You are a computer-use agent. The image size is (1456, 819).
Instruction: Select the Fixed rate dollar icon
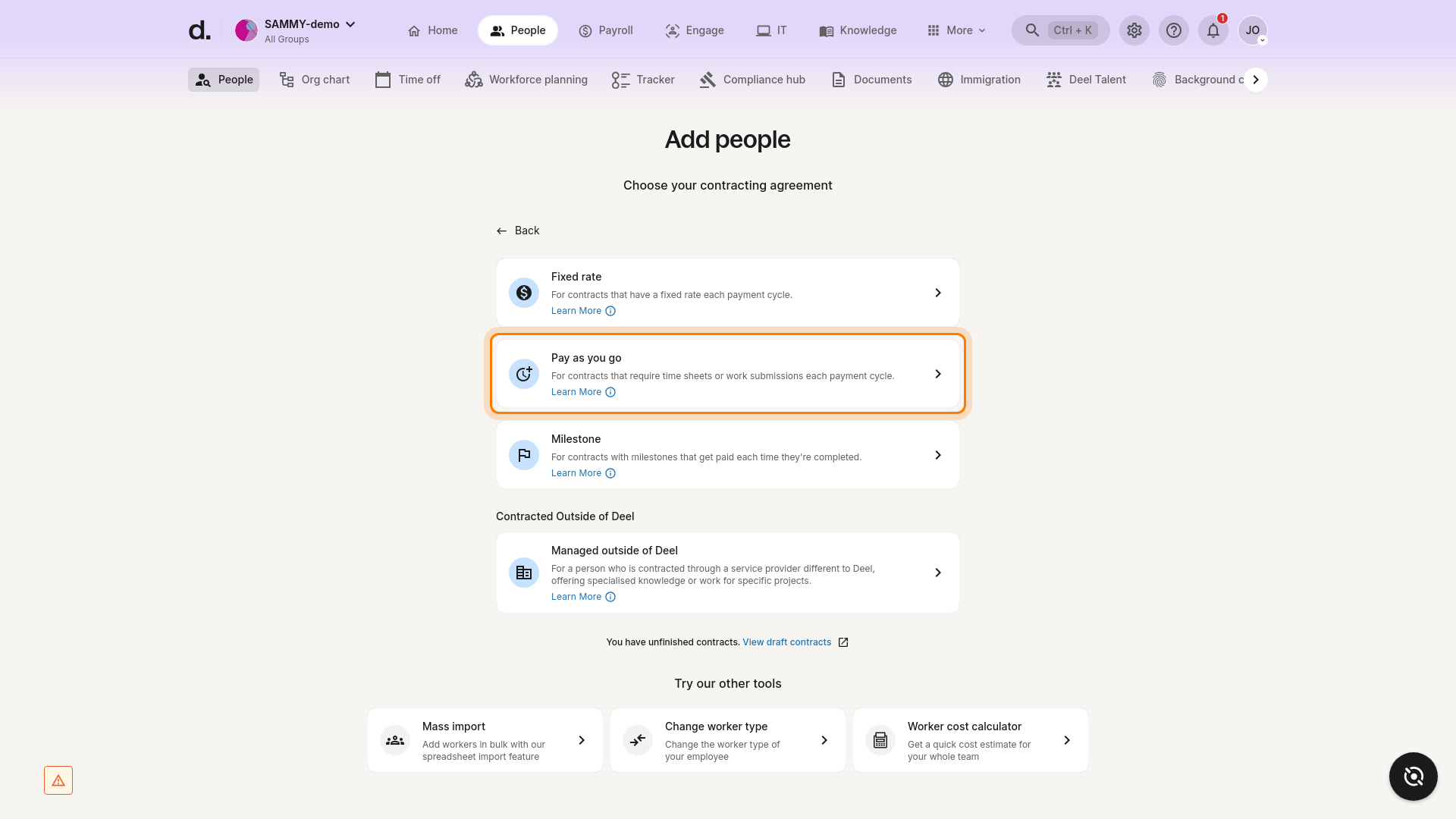[x=524, y=293]
